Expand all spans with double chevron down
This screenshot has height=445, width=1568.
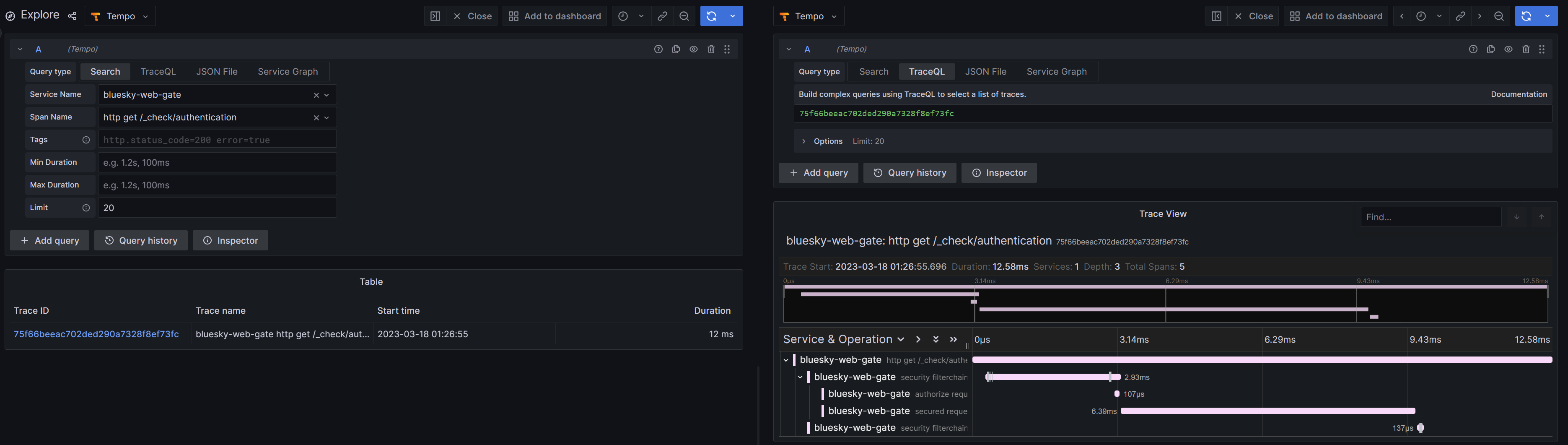click(x=936, y=340)
